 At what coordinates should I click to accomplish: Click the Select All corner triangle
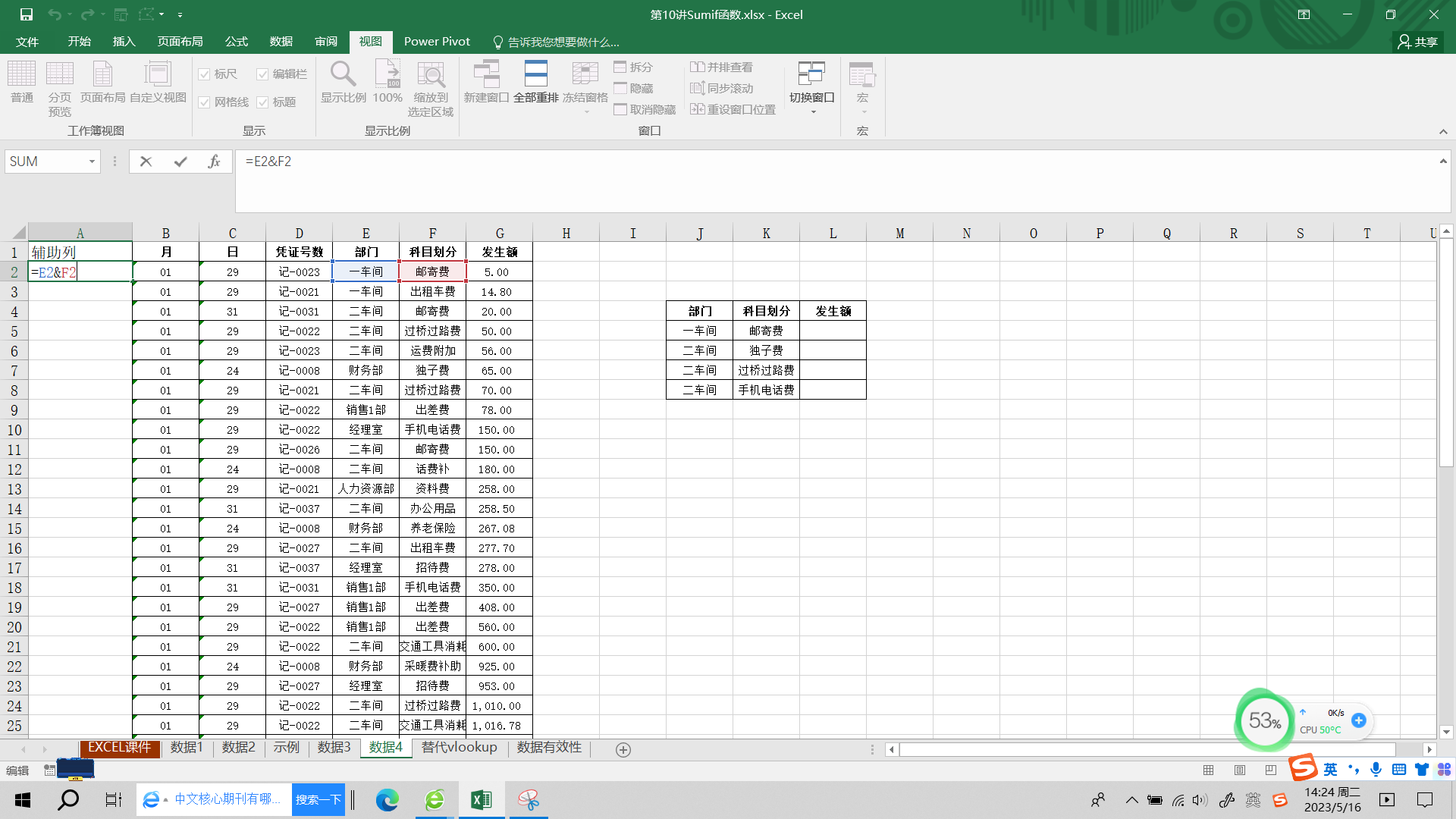coord(18,233)
